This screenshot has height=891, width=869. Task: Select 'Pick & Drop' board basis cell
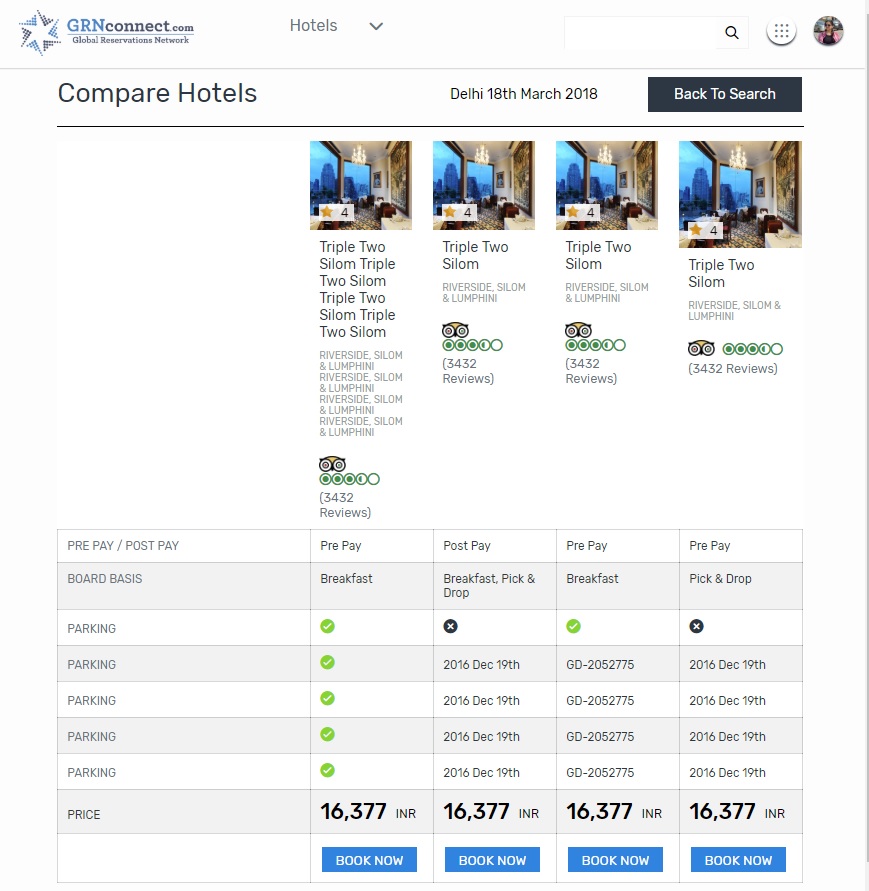click(x=741, y=586)
